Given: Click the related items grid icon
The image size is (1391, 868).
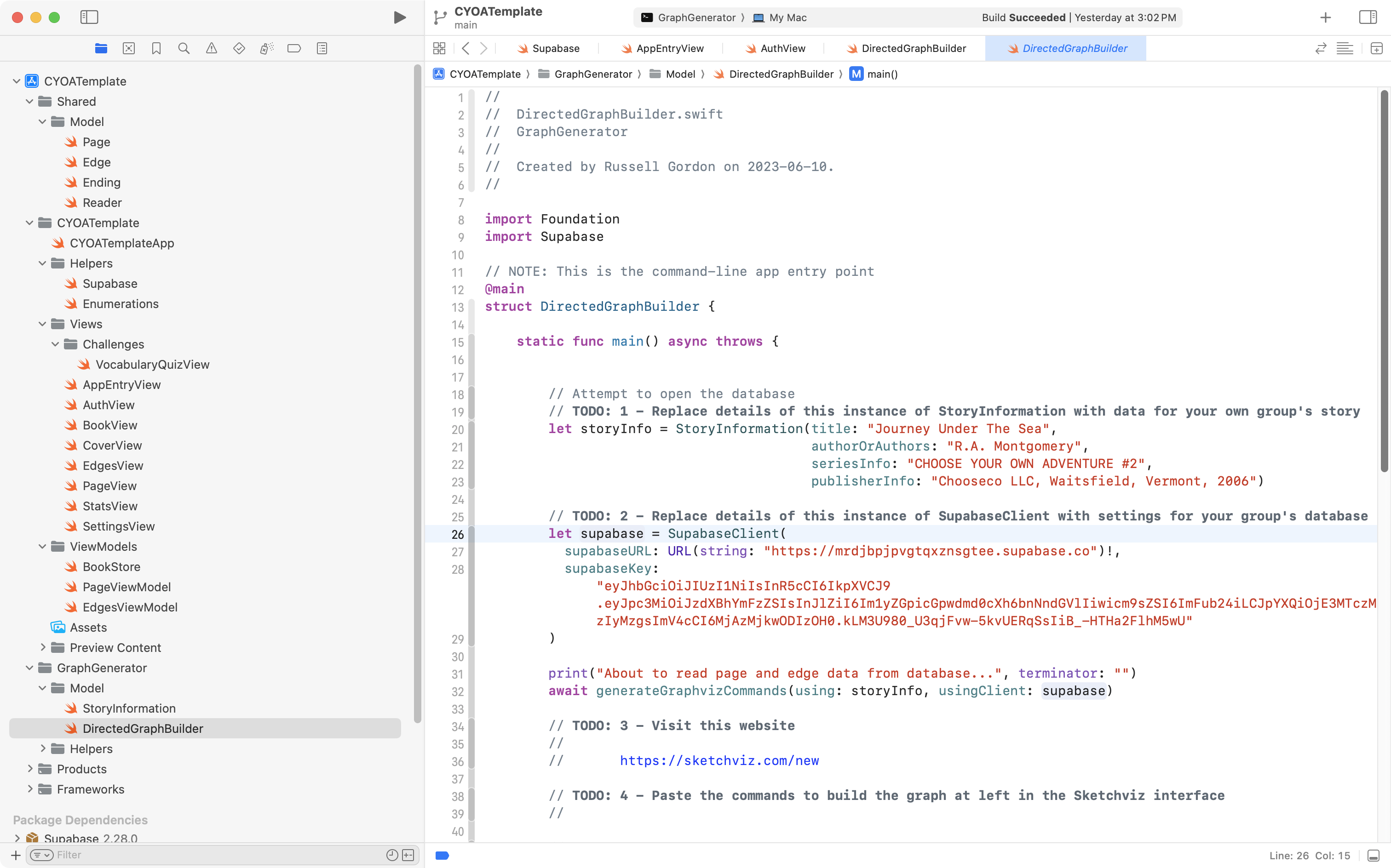Looking at the screenshot, I should [439, 48].
